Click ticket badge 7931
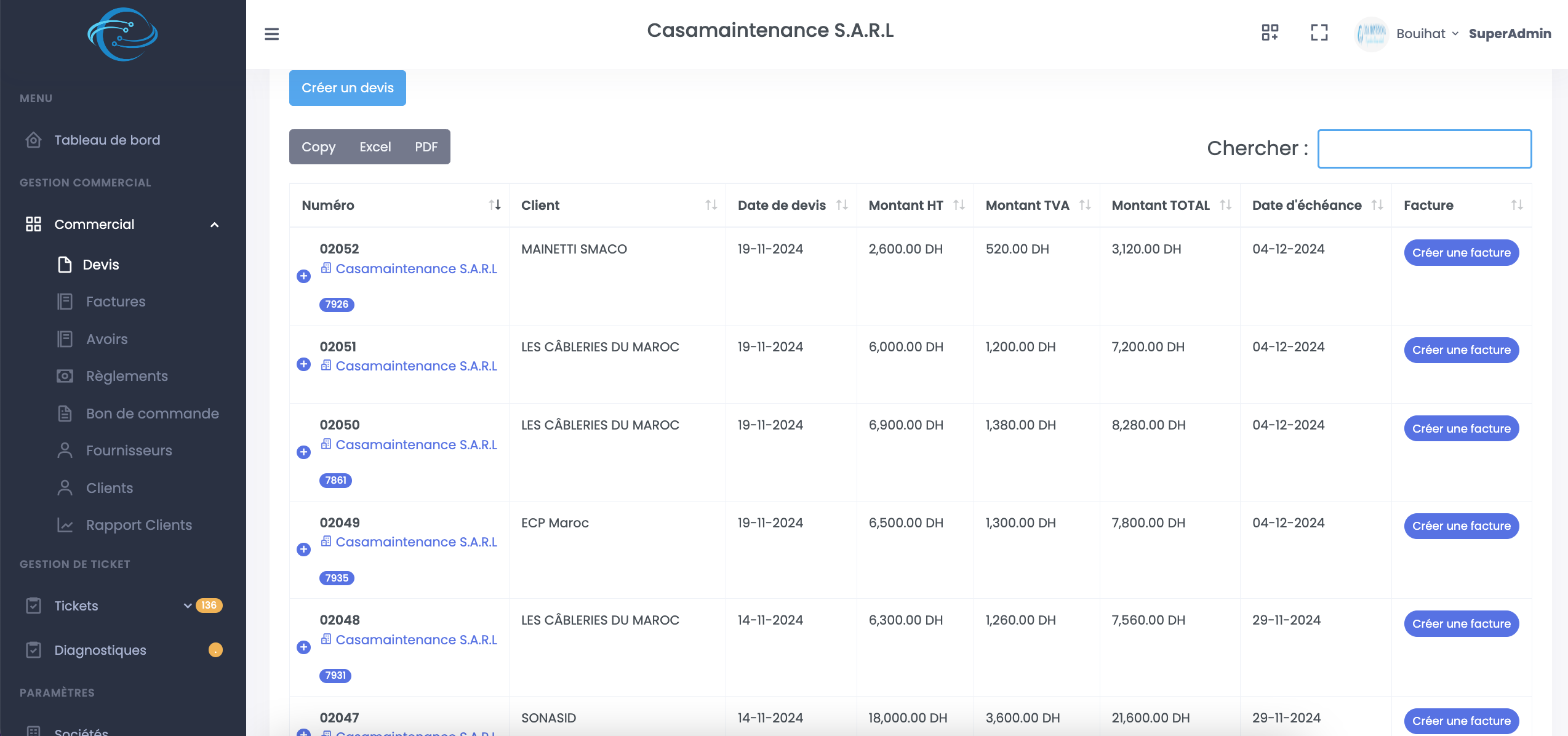 pos(335,676)
